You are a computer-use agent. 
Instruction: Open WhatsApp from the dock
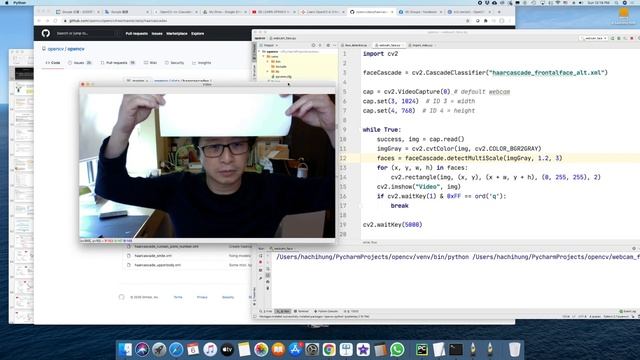coord(397,349)
